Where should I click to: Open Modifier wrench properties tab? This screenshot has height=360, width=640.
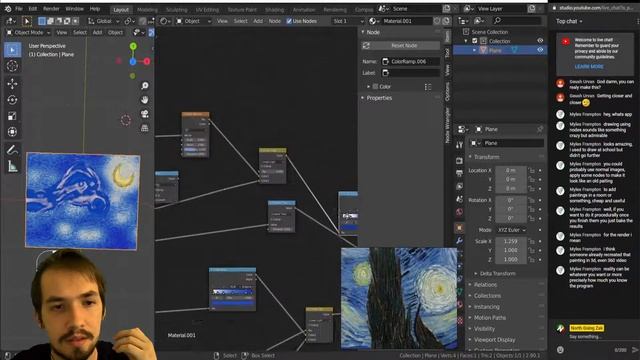[460, 240]
